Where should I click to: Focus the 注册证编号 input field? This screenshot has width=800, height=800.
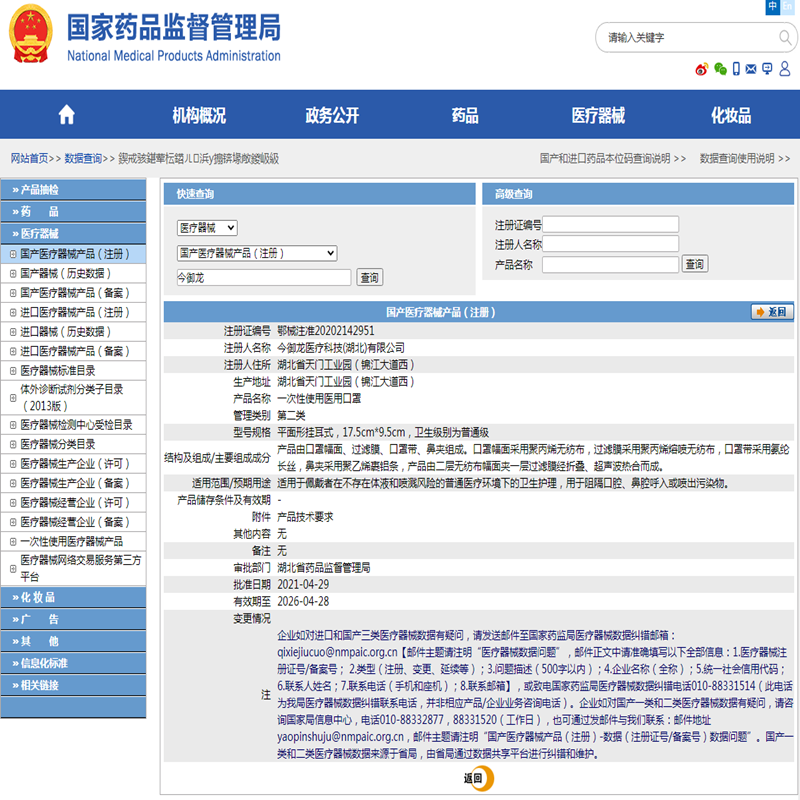point(610,224)
